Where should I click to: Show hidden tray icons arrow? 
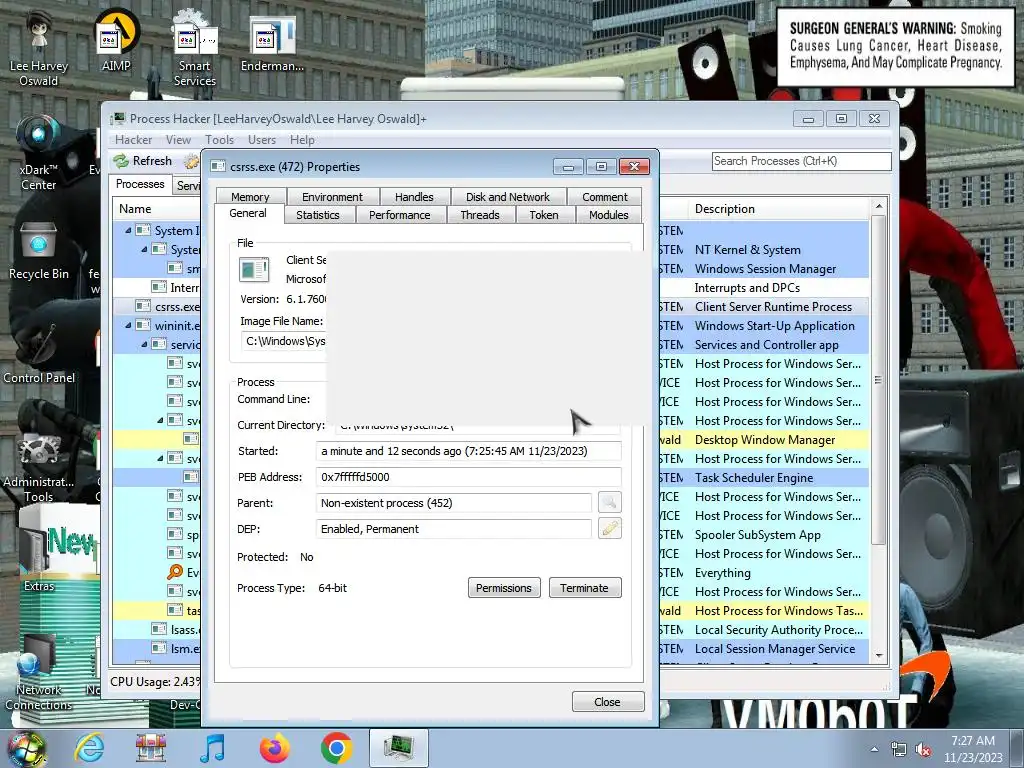(x=874, y=750)
